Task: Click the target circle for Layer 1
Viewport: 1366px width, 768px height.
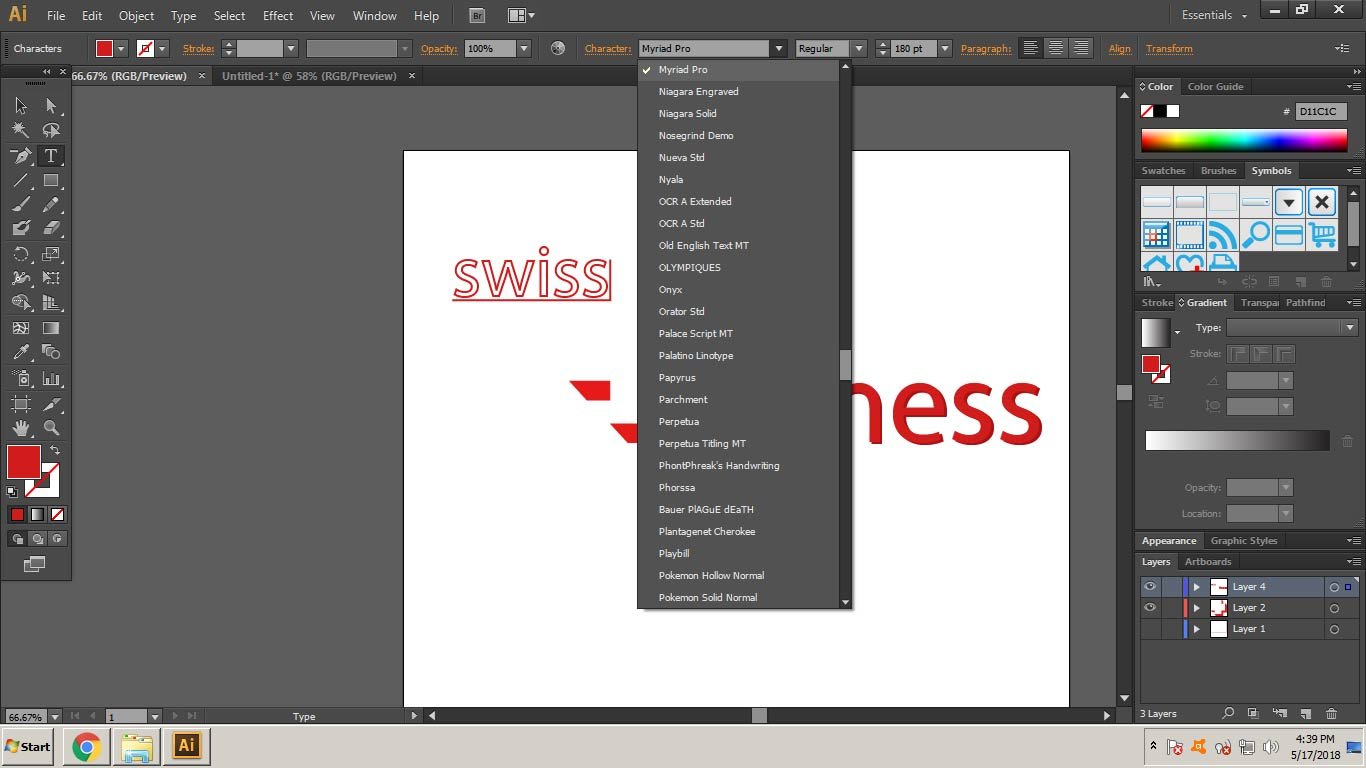Action: coord(1334,629)
